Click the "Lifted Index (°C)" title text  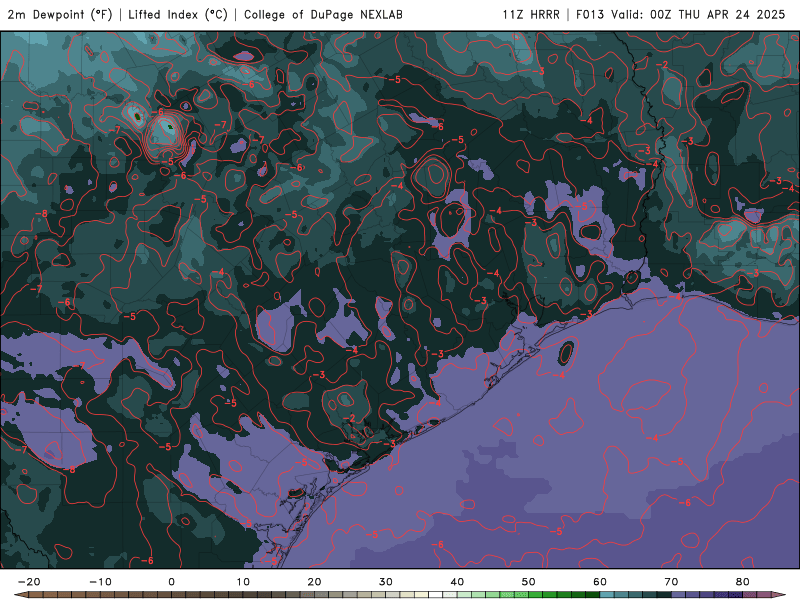pos(178,14)
